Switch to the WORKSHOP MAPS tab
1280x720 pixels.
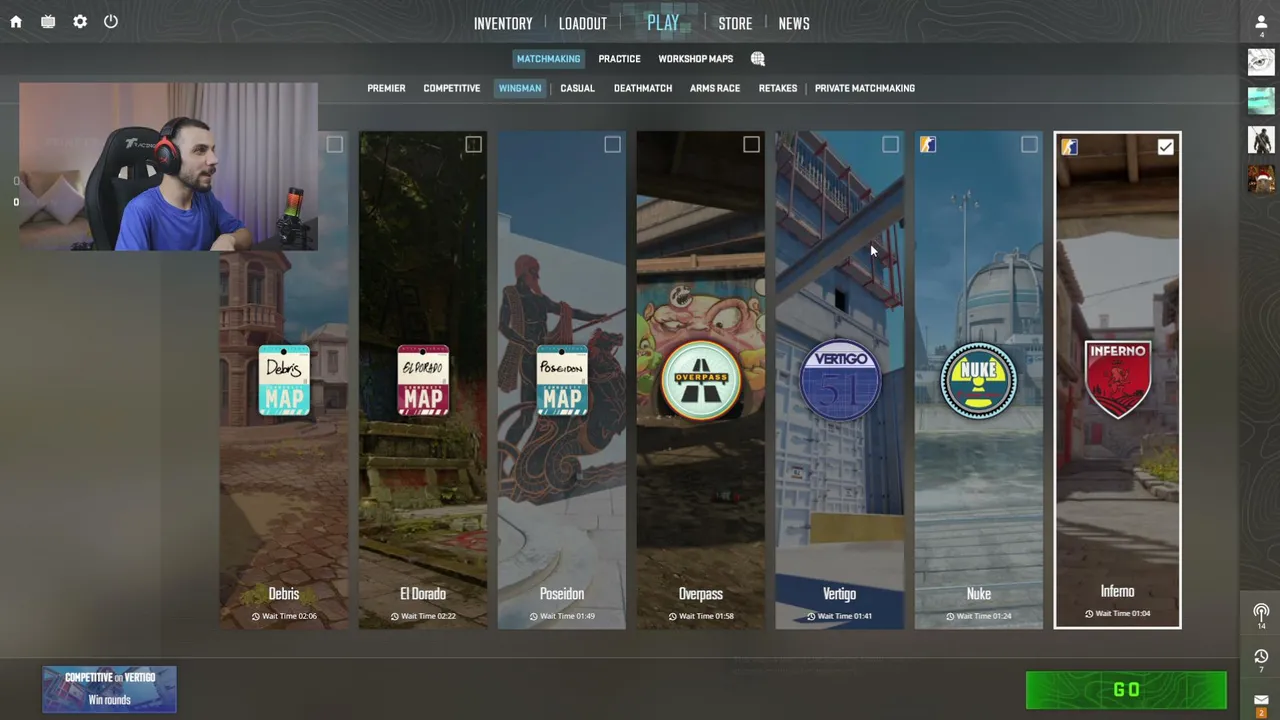click(x=696, y=59)
